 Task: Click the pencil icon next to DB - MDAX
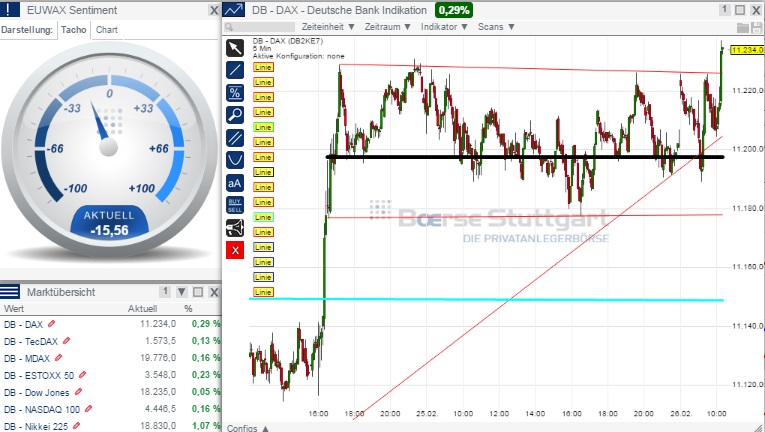[58, 357]
